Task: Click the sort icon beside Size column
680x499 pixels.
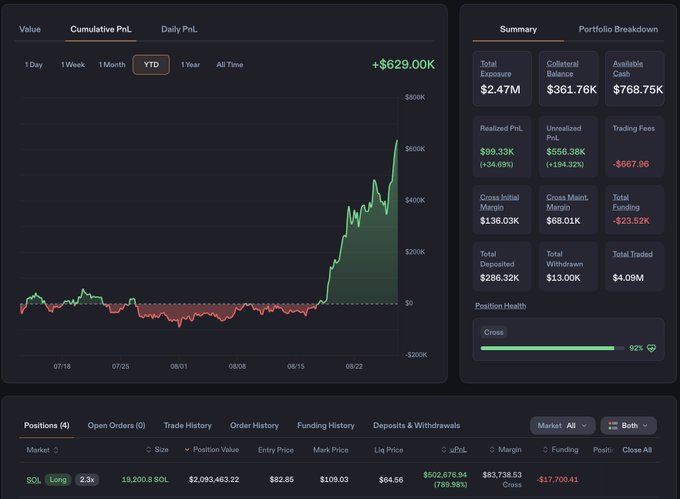Action: coord(148,450)
